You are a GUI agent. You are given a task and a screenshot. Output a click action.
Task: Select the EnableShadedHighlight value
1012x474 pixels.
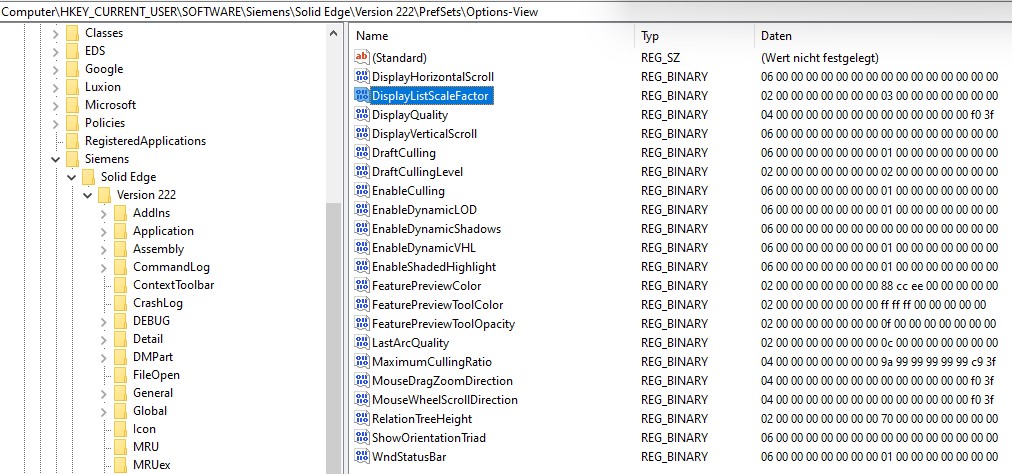point(434,267)
